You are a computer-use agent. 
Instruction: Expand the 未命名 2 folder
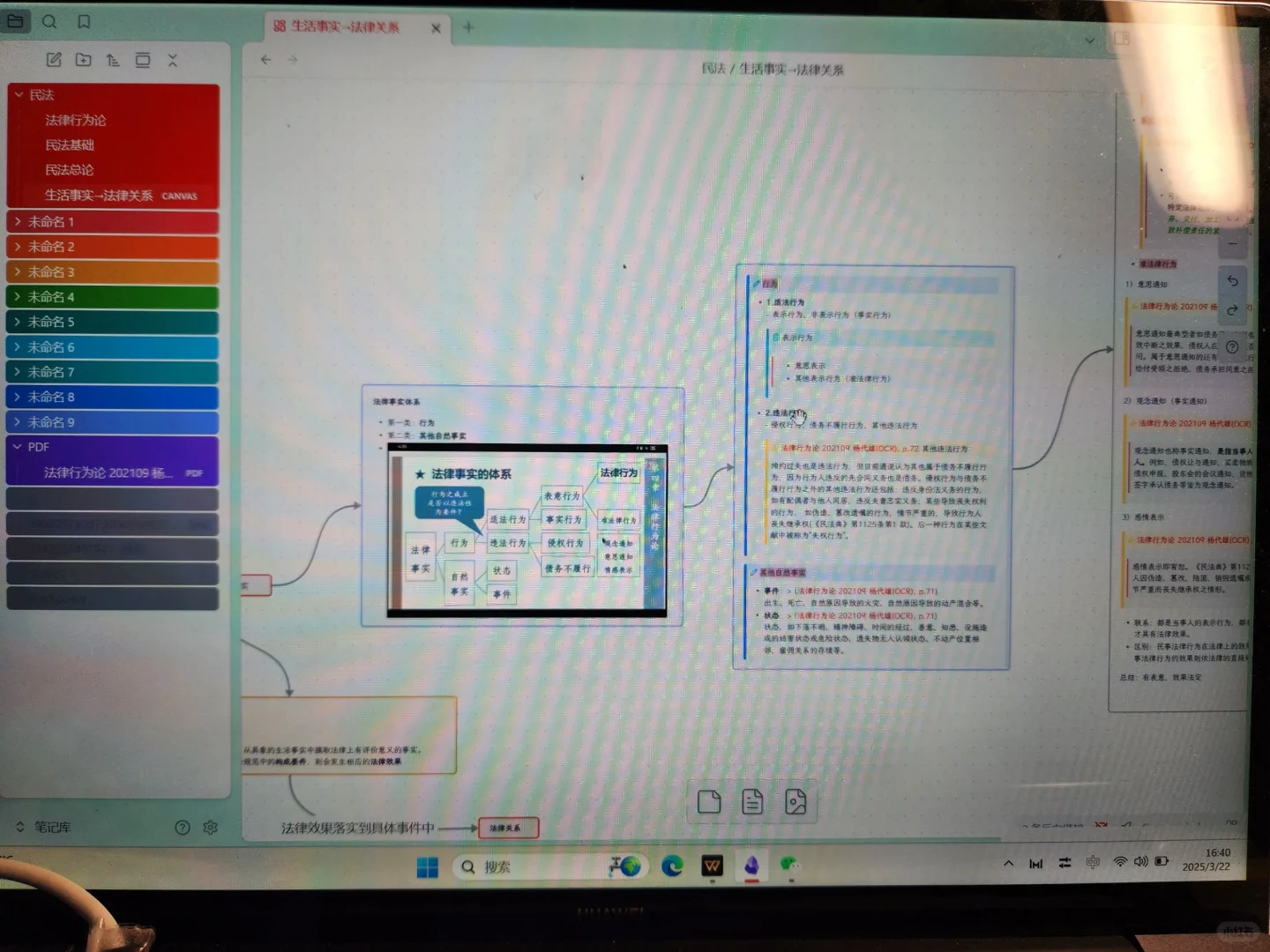[113, 247]
